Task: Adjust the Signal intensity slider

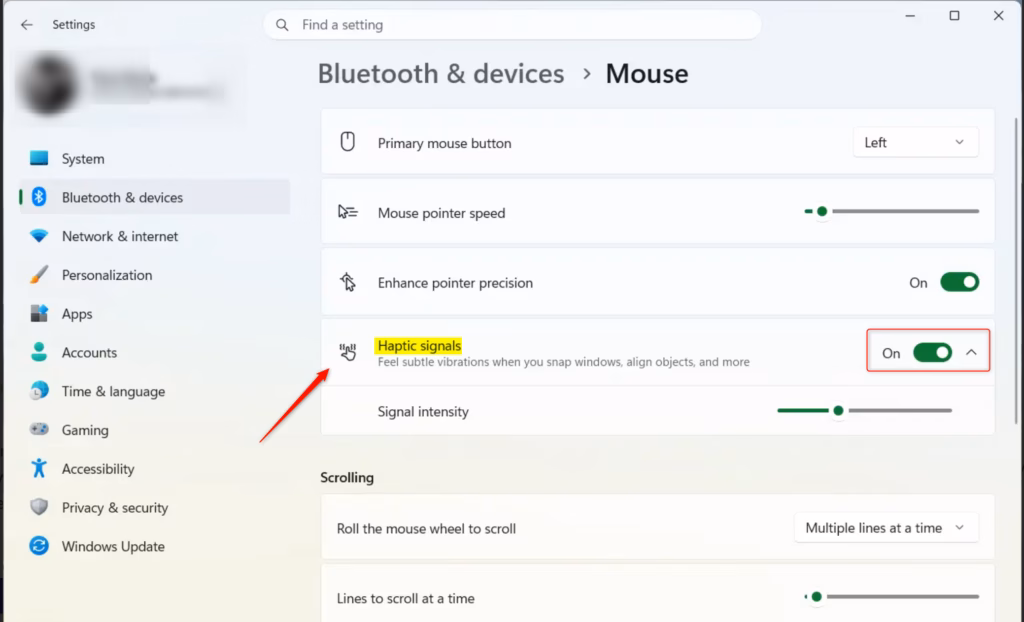Action: (838, 410)
